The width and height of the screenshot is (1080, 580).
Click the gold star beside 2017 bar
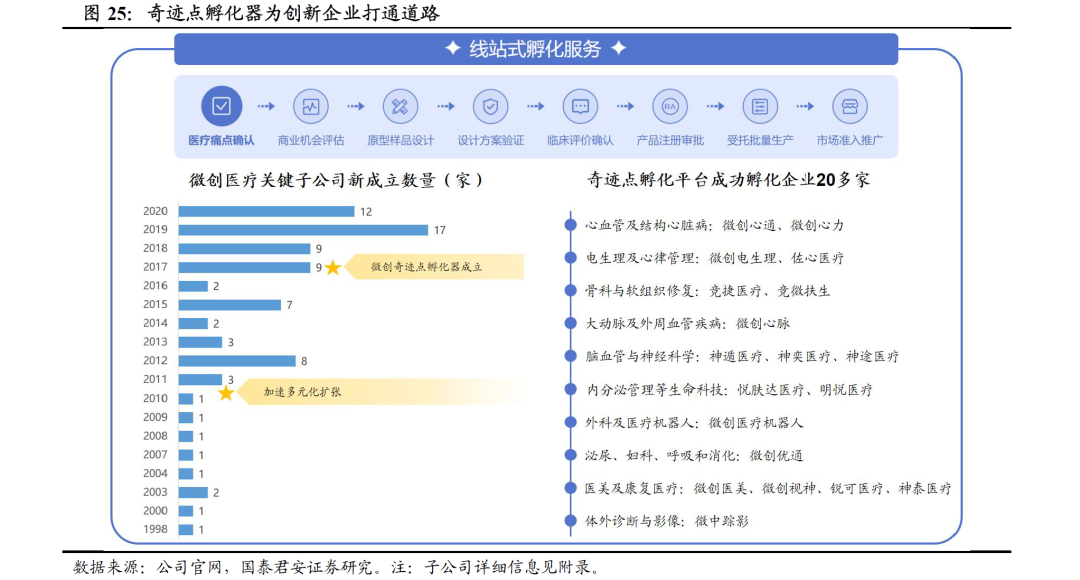[333, 267]
